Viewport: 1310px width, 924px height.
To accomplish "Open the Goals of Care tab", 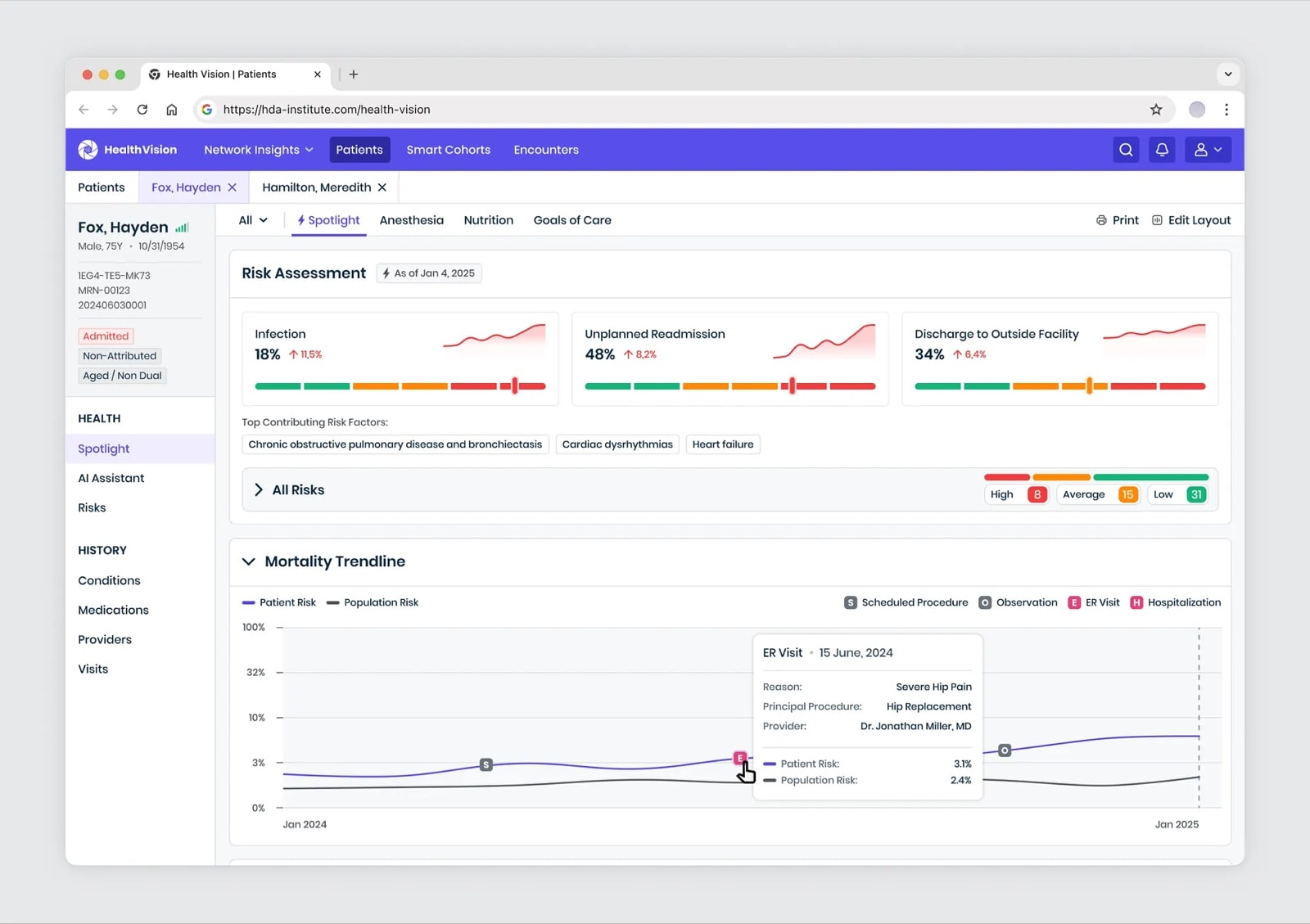I will (x=572, y=220).
